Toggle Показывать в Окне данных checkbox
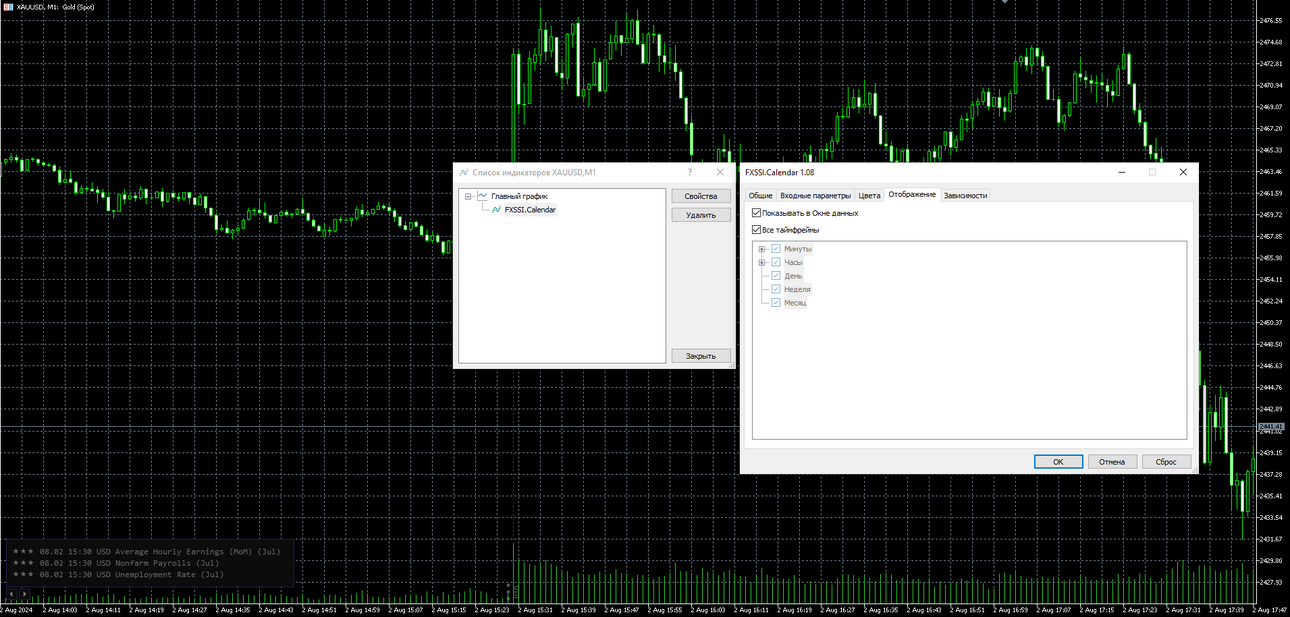1290x617 pixels. point(756,213)
